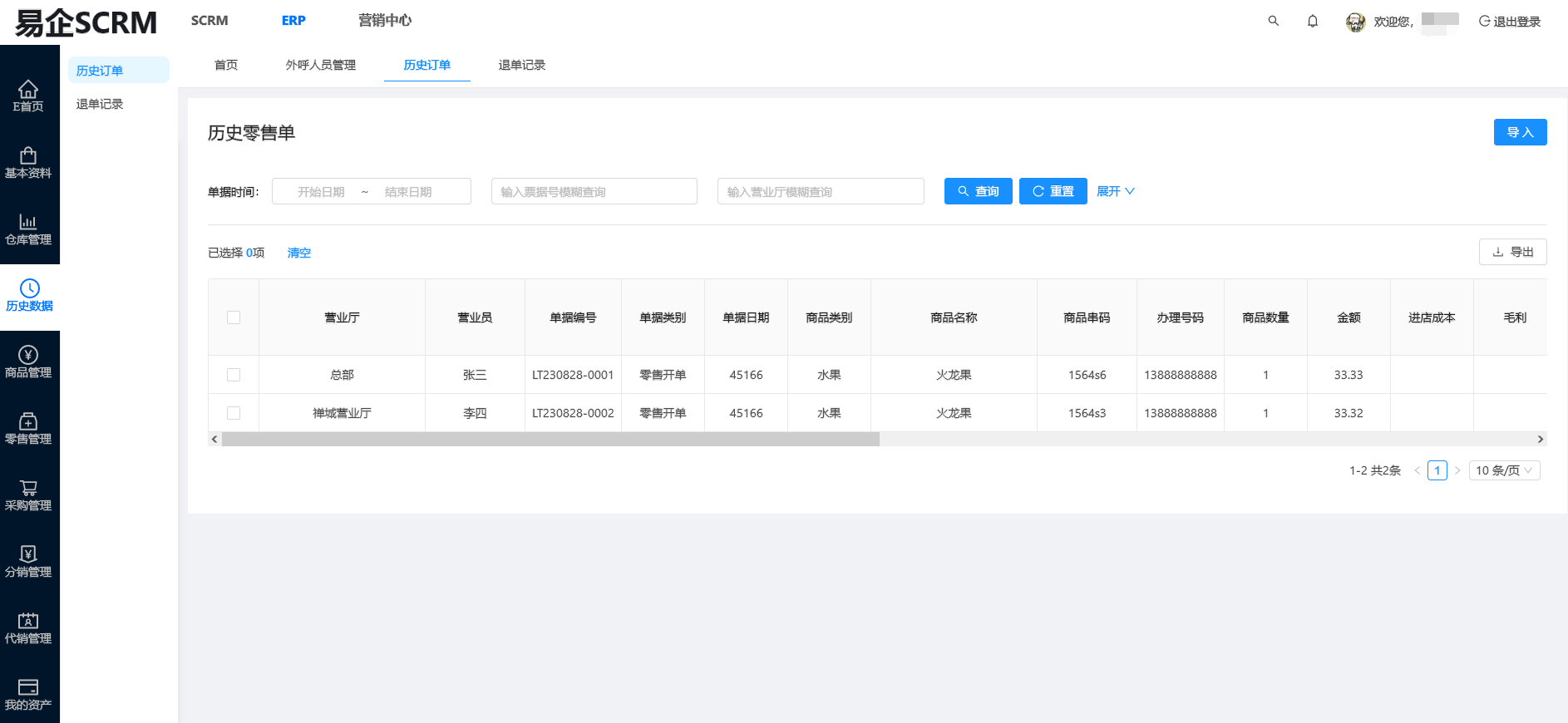This screenshot has height=723, width=1568.
Task: Select the 历史订单 tab
Action: coord(427,65)
